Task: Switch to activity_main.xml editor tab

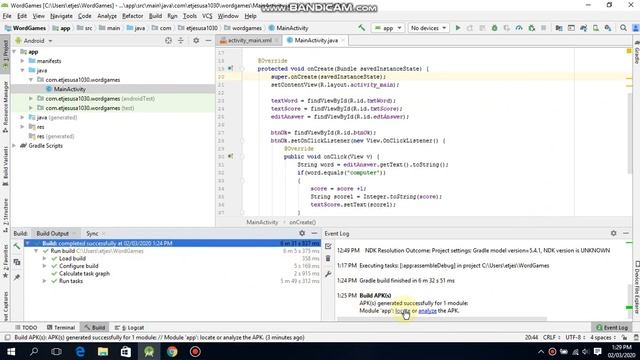Action: click(249, 40)
